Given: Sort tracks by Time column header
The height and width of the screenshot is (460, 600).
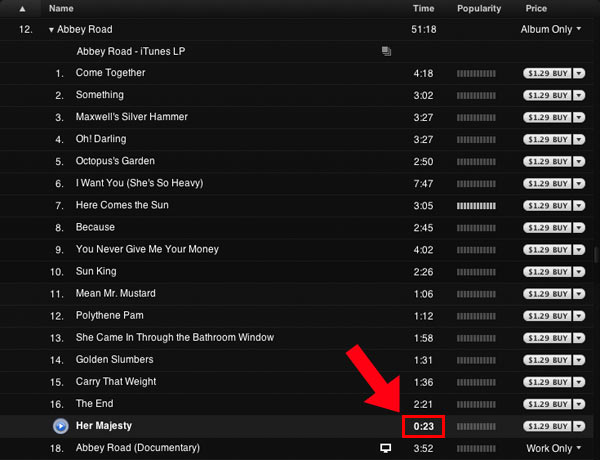Looking at the screenshot, I should click(424, 8).
